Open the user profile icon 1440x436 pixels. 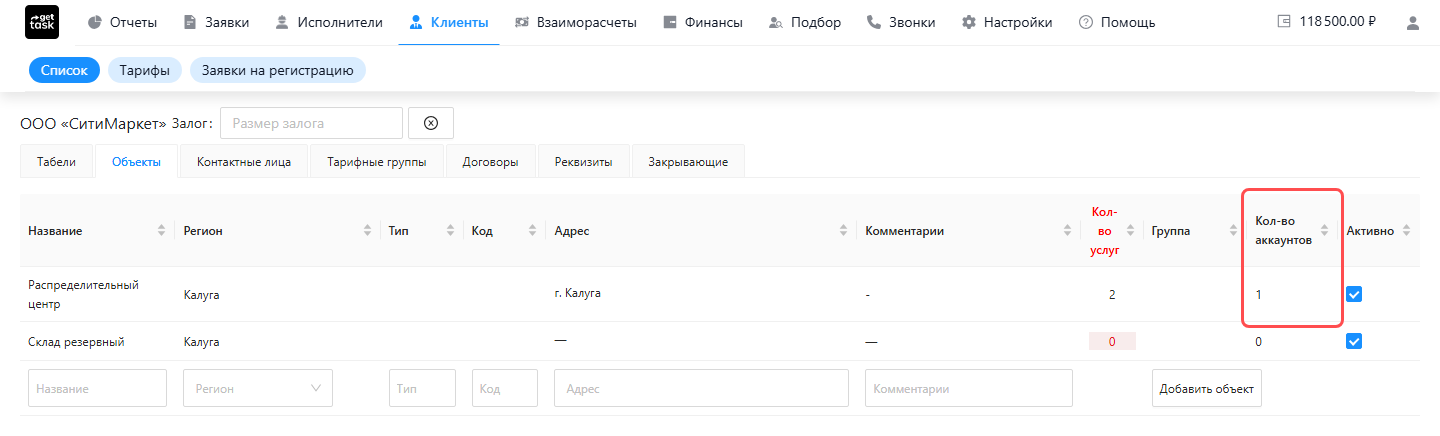1413,22
